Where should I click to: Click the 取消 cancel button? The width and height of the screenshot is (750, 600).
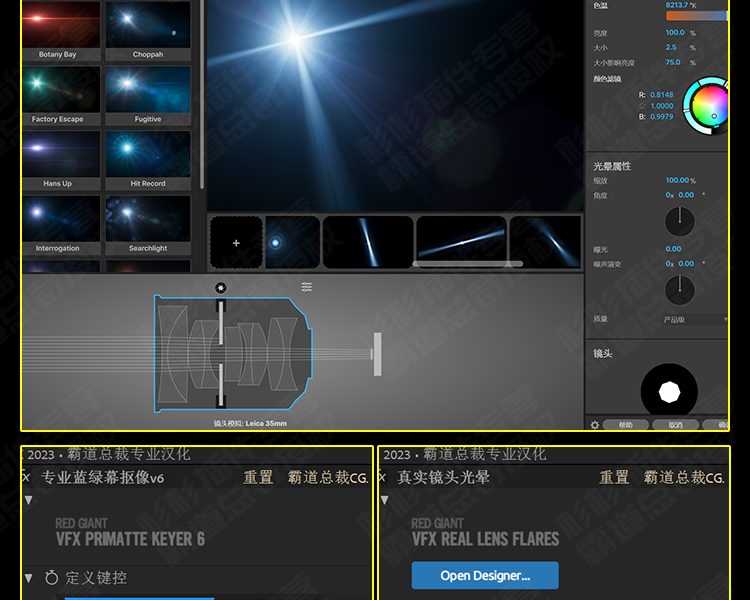[675, 425]
